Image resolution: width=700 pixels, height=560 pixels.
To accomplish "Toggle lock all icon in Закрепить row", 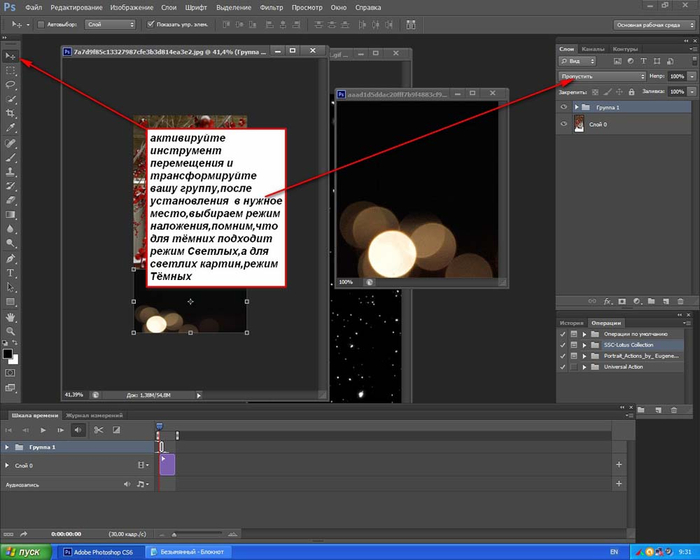I will click(631, 92).
